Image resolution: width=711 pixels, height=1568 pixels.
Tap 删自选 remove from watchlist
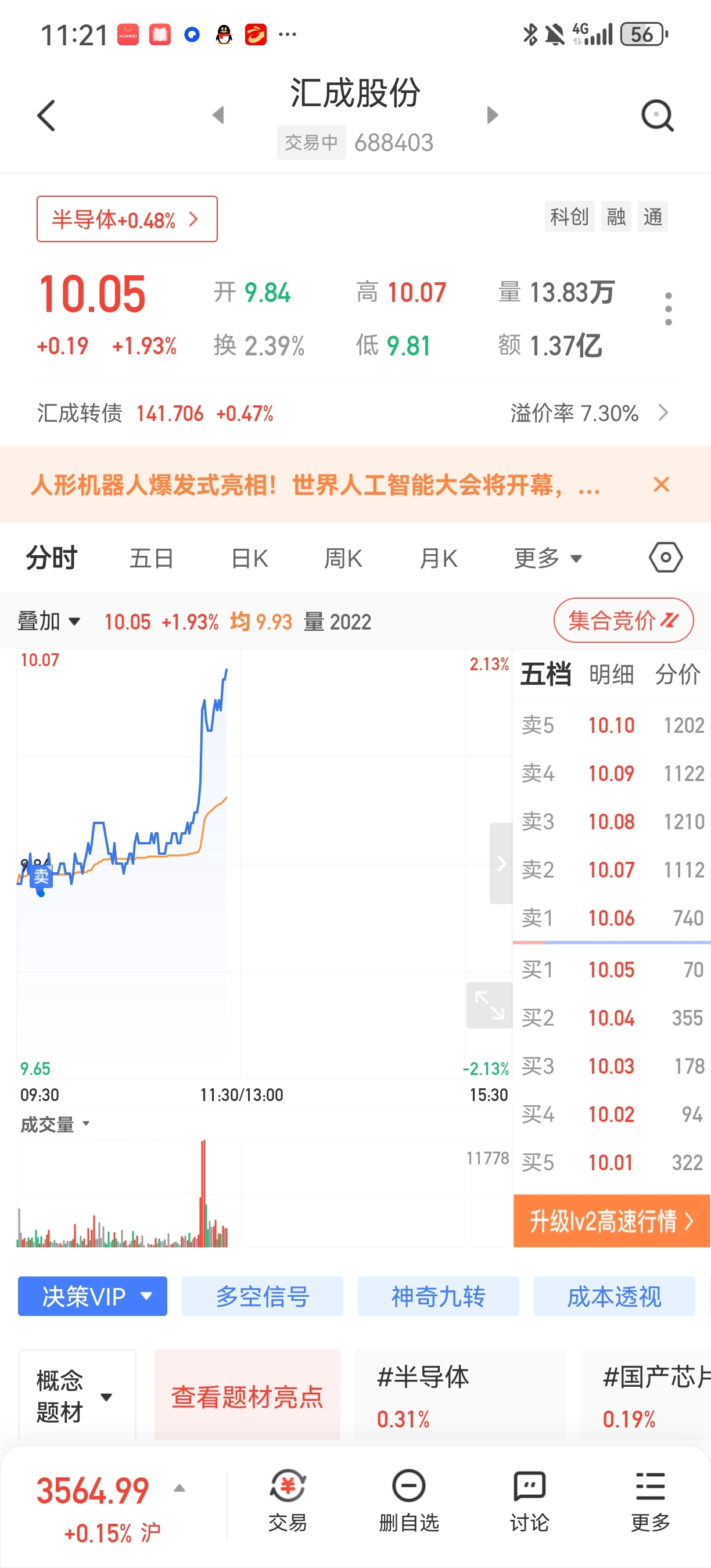408,1500
